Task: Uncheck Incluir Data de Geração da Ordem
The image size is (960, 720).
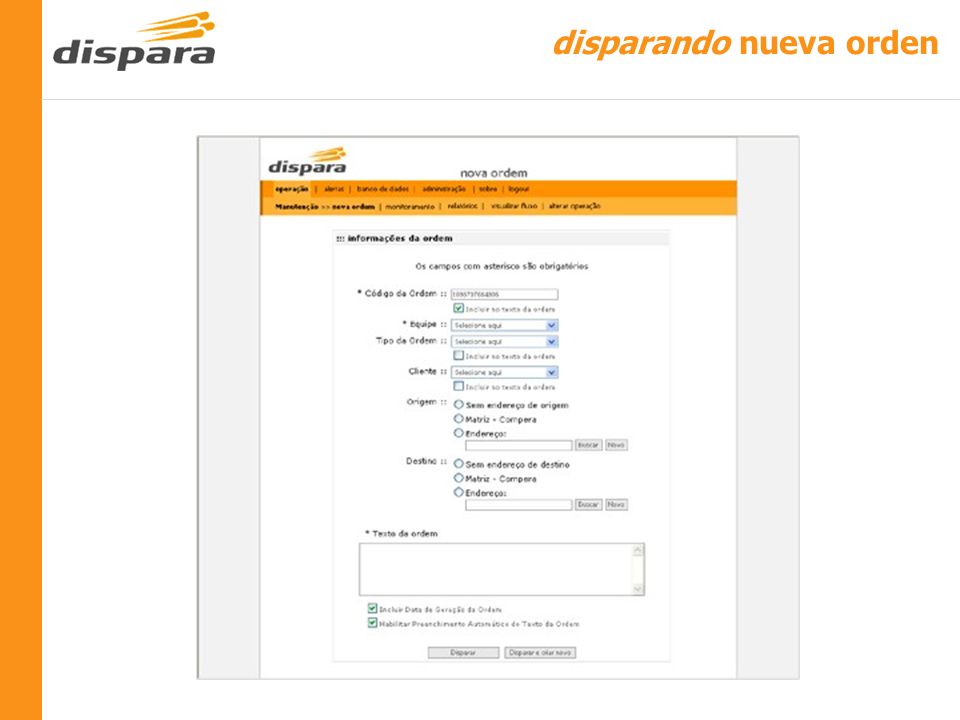Action: [372, 609]
